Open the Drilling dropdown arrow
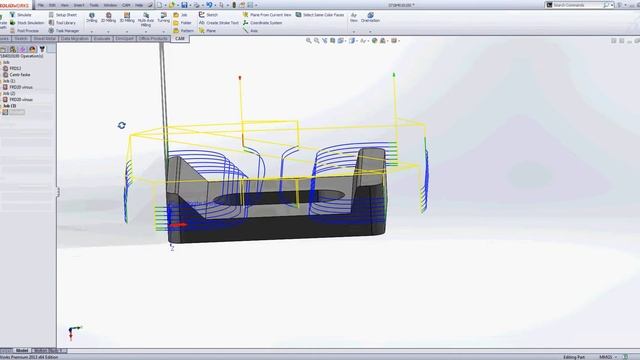This screenshot has height=360, width=640. click(x=92, y=32)
